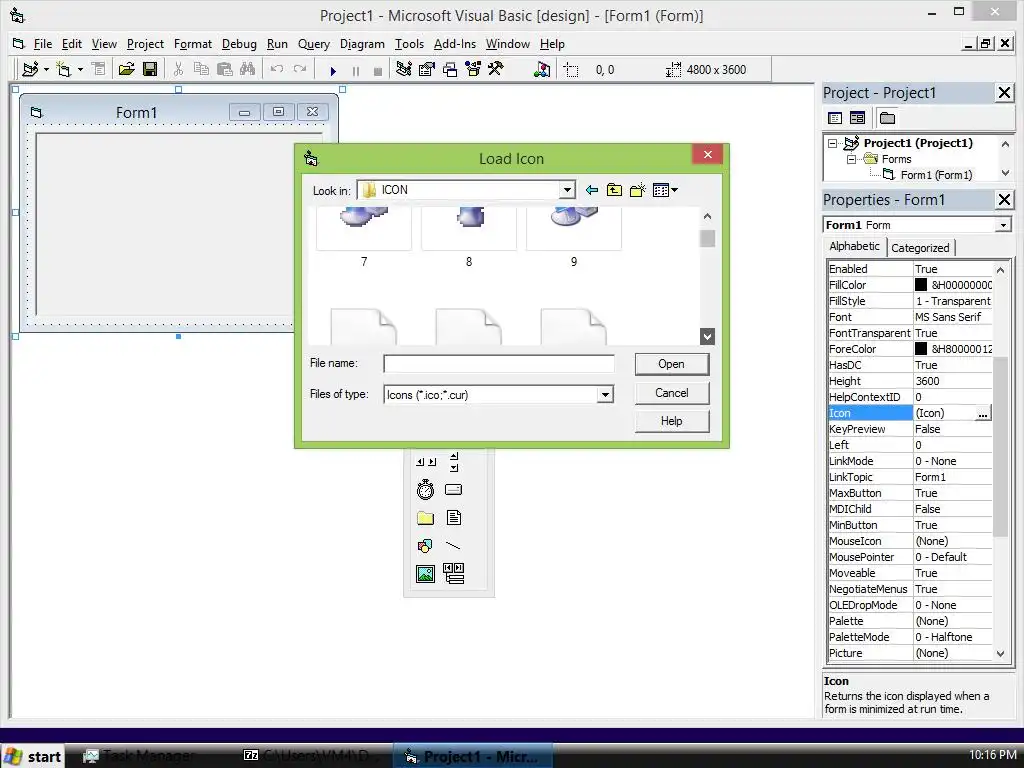Open the Object Browser from the toolbar
1024x768 pixels.
coord(473,69)
